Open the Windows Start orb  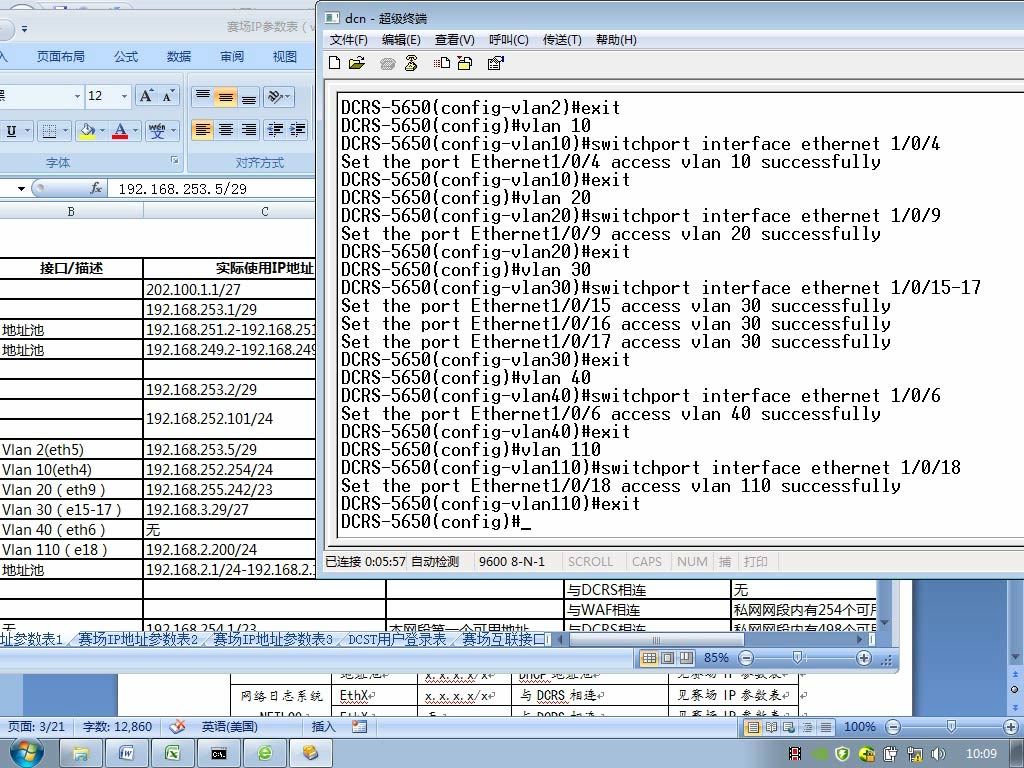pyautogui.click(x=27, y=753)
